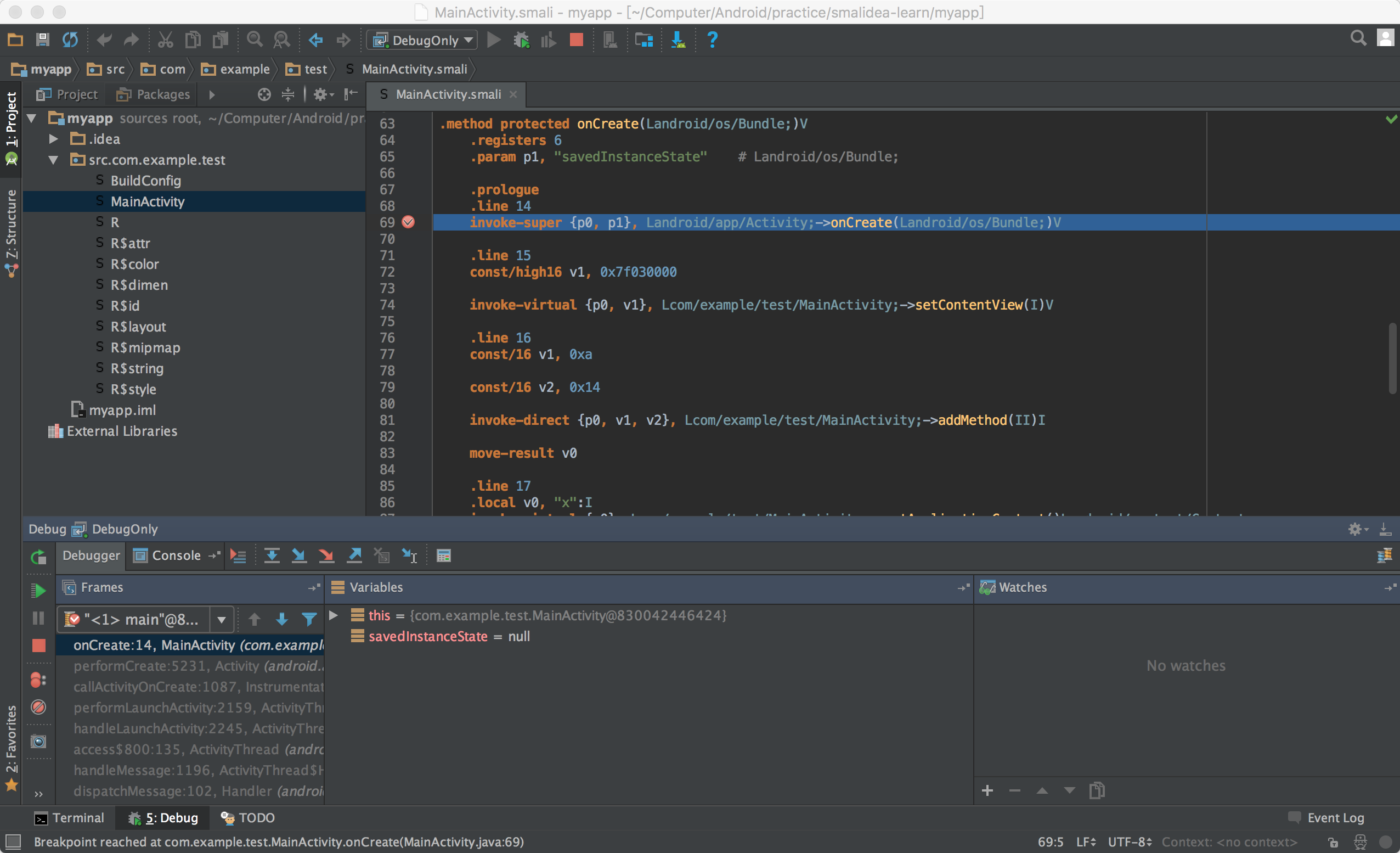Image resolution: width=1400 pixels, height=853 pixels.
Task: Click the Step Out debugger icon
Action: pos(354,555)
